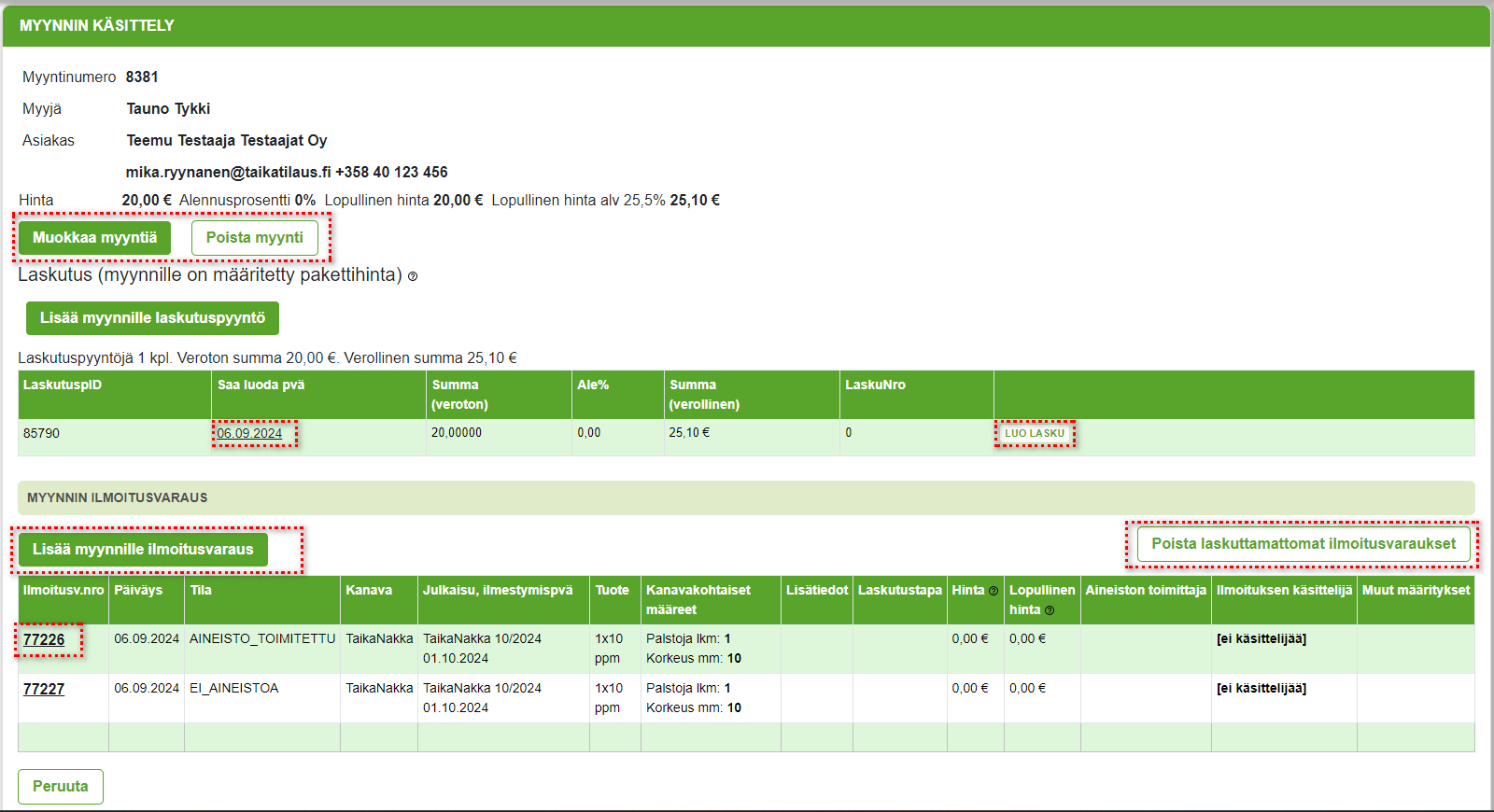Click the Poista myynti button
Viewport: 1494px width, 812px height.
pyautogui.click(x=255, y=238)
